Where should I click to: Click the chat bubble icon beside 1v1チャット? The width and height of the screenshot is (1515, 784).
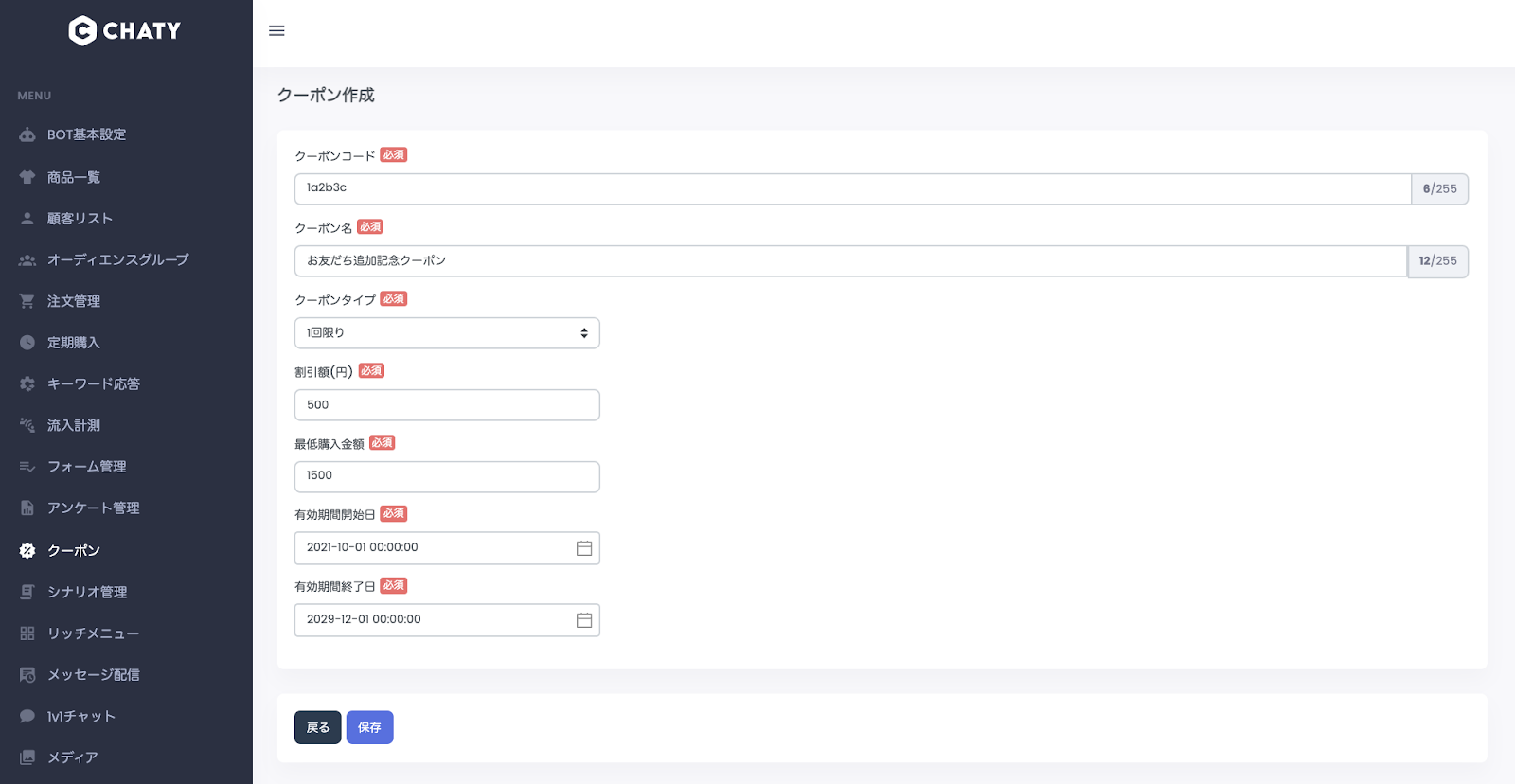27,716
